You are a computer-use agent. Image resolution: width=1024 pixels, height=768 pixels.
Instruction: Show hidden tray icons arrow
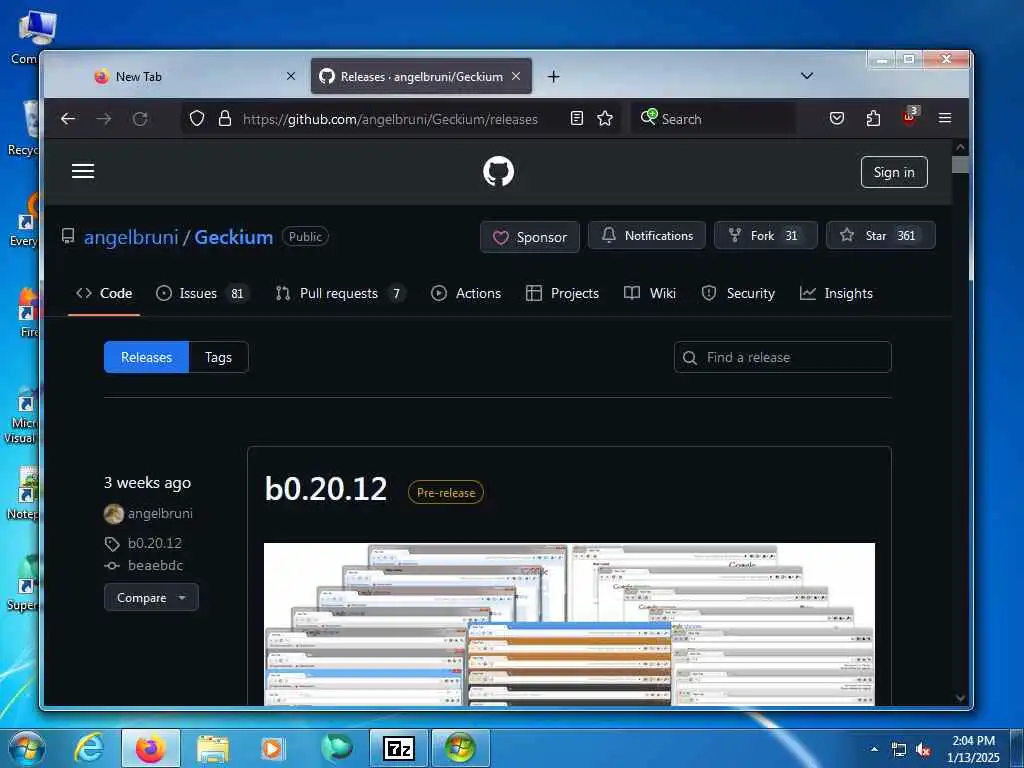point(874,749)
